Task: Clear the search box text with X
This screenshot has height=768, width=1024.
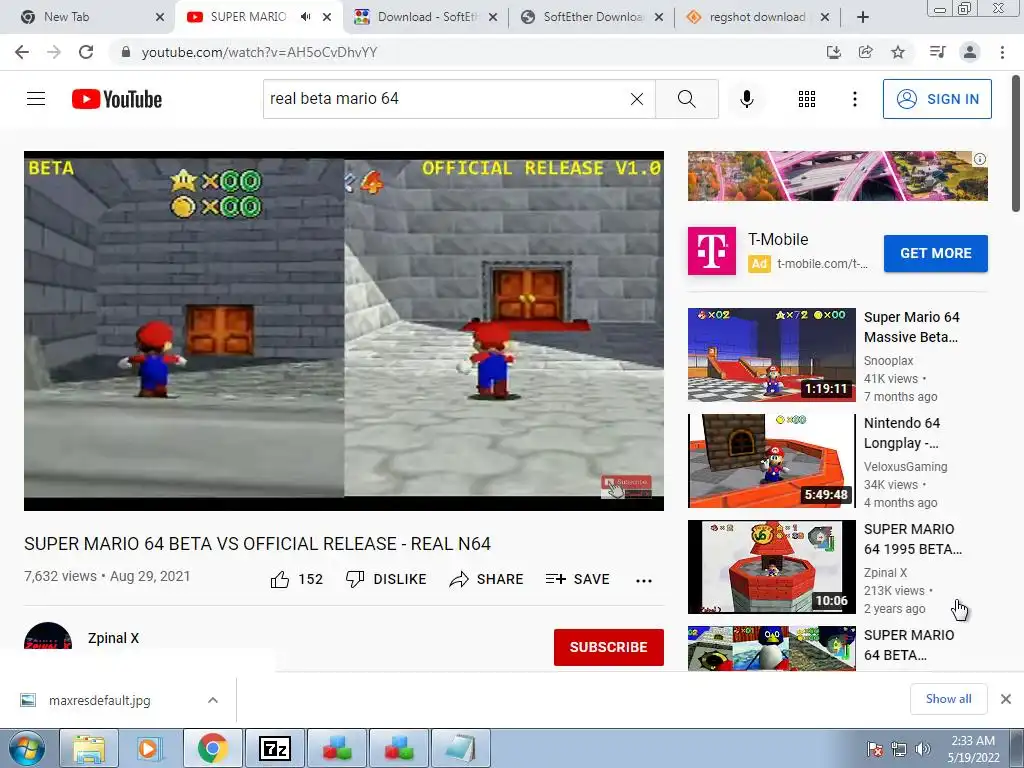Action: (637, 99)
